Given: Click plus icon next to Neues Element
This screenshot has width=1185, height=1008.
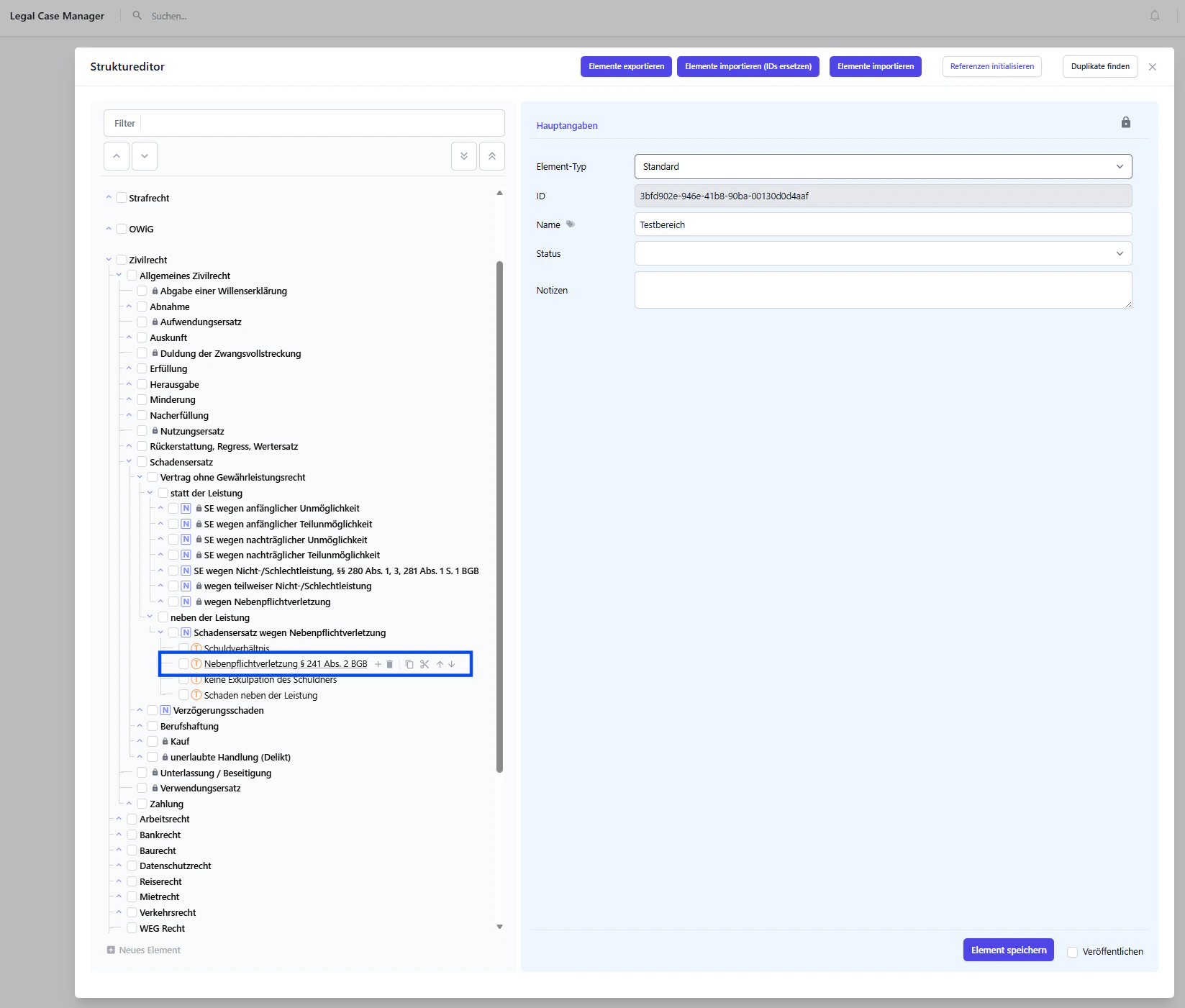Looking at the screenshot, I should [x=111, y=950].
